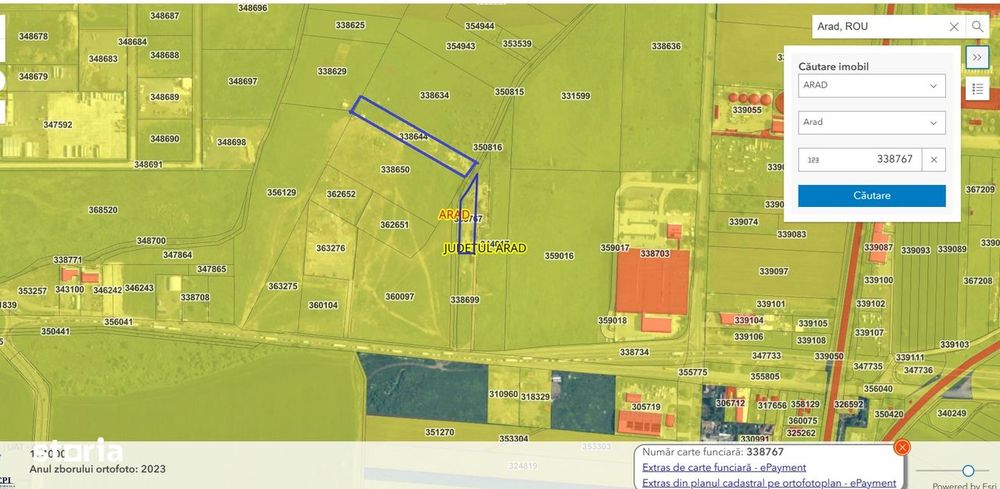1000x489 pixels.
Task: Click parcel label 359016
Action: point(559,256)
